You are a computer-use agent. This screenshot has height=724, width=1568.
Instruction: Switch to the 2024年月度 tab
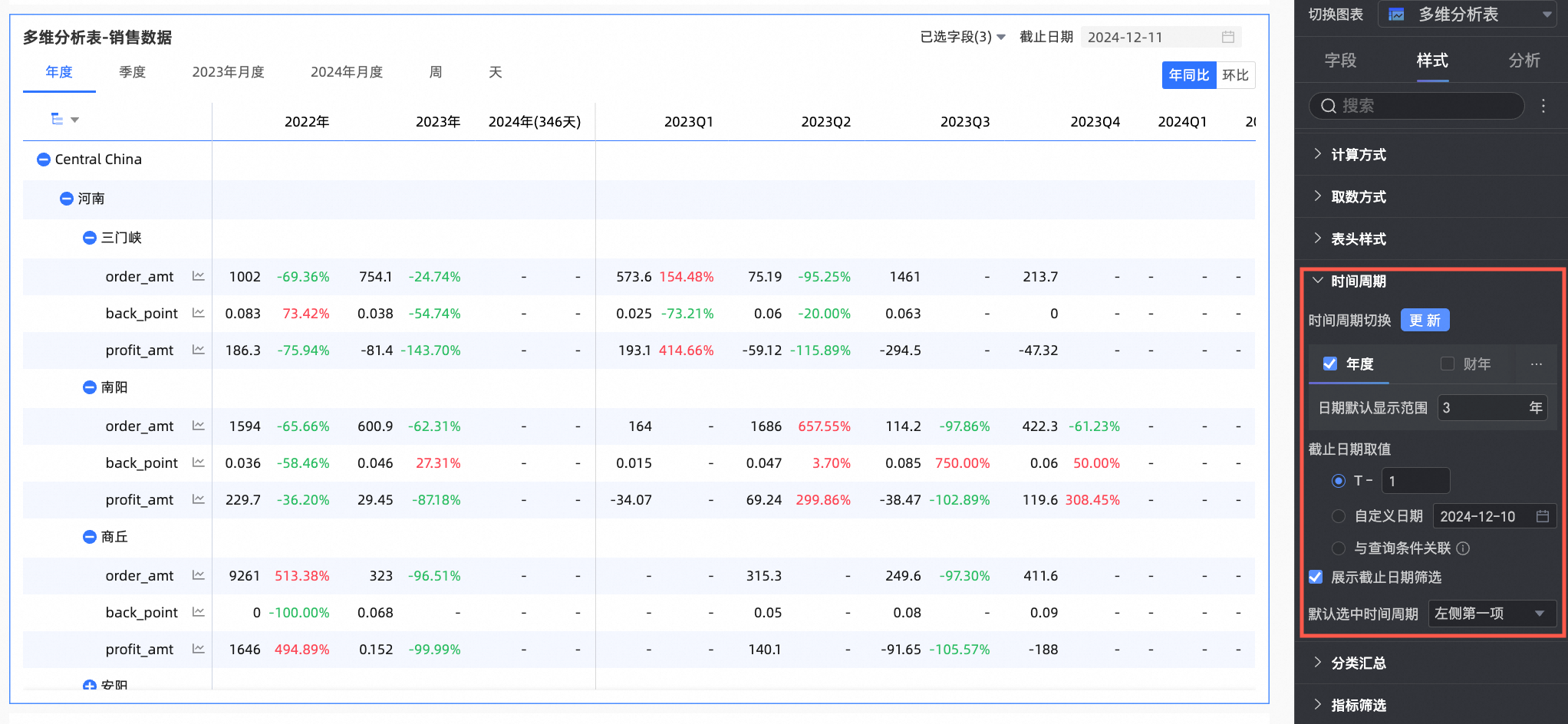pyautogui.click(x=347, y=72)
